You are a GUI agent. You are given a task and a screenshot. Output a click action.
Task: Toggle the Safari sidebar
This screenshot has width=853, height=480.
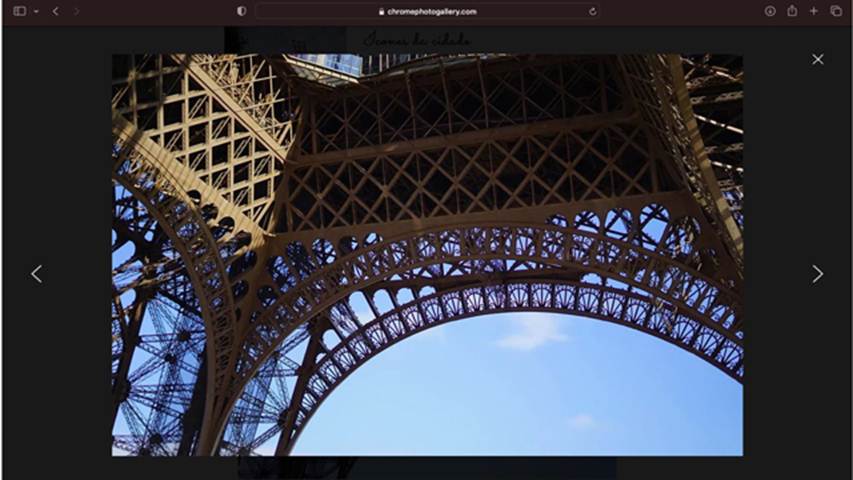[19, 11]
